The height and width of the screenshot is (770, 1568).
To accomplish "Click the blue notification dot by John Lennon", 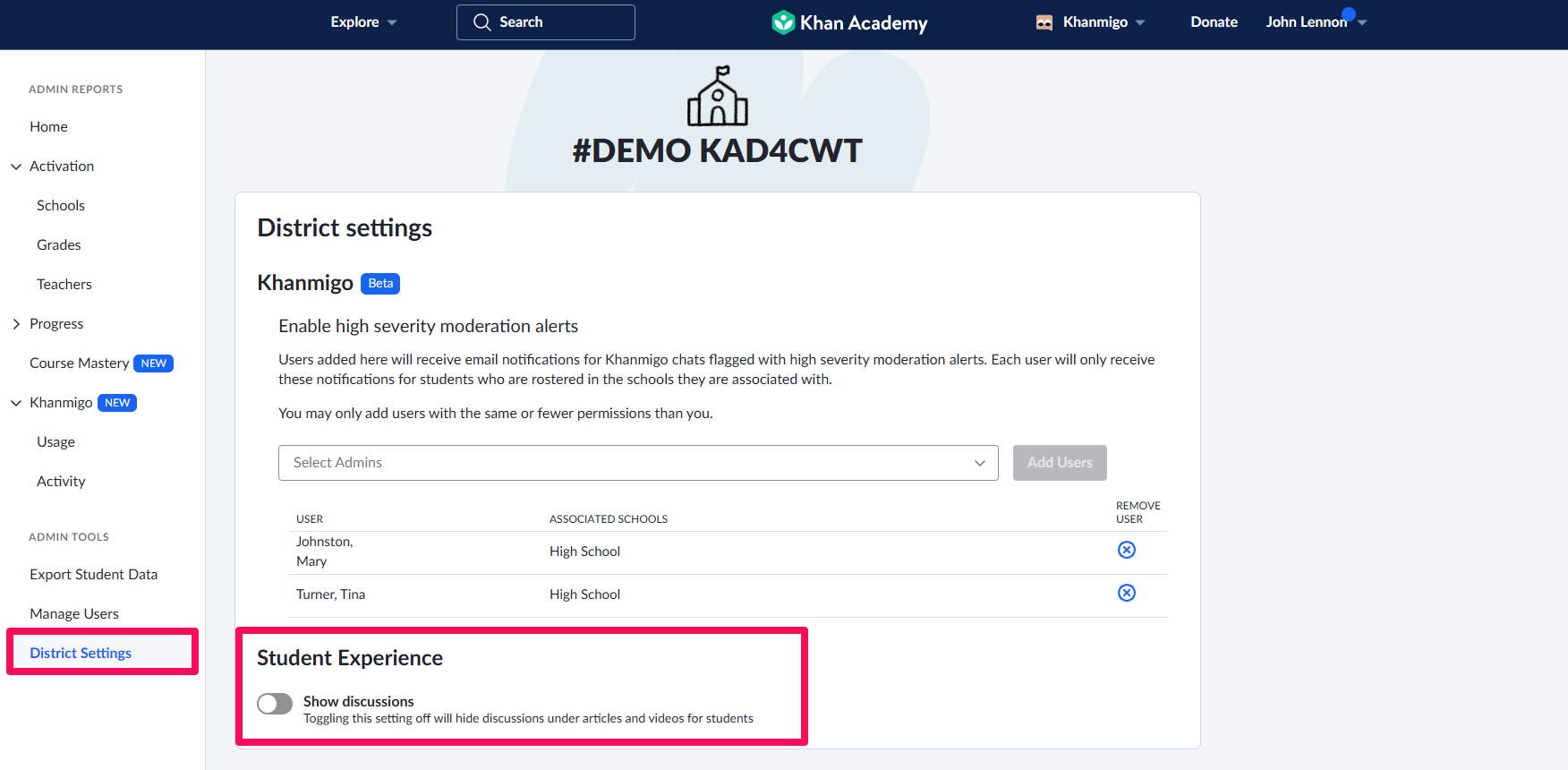I will coord(1349,13).
